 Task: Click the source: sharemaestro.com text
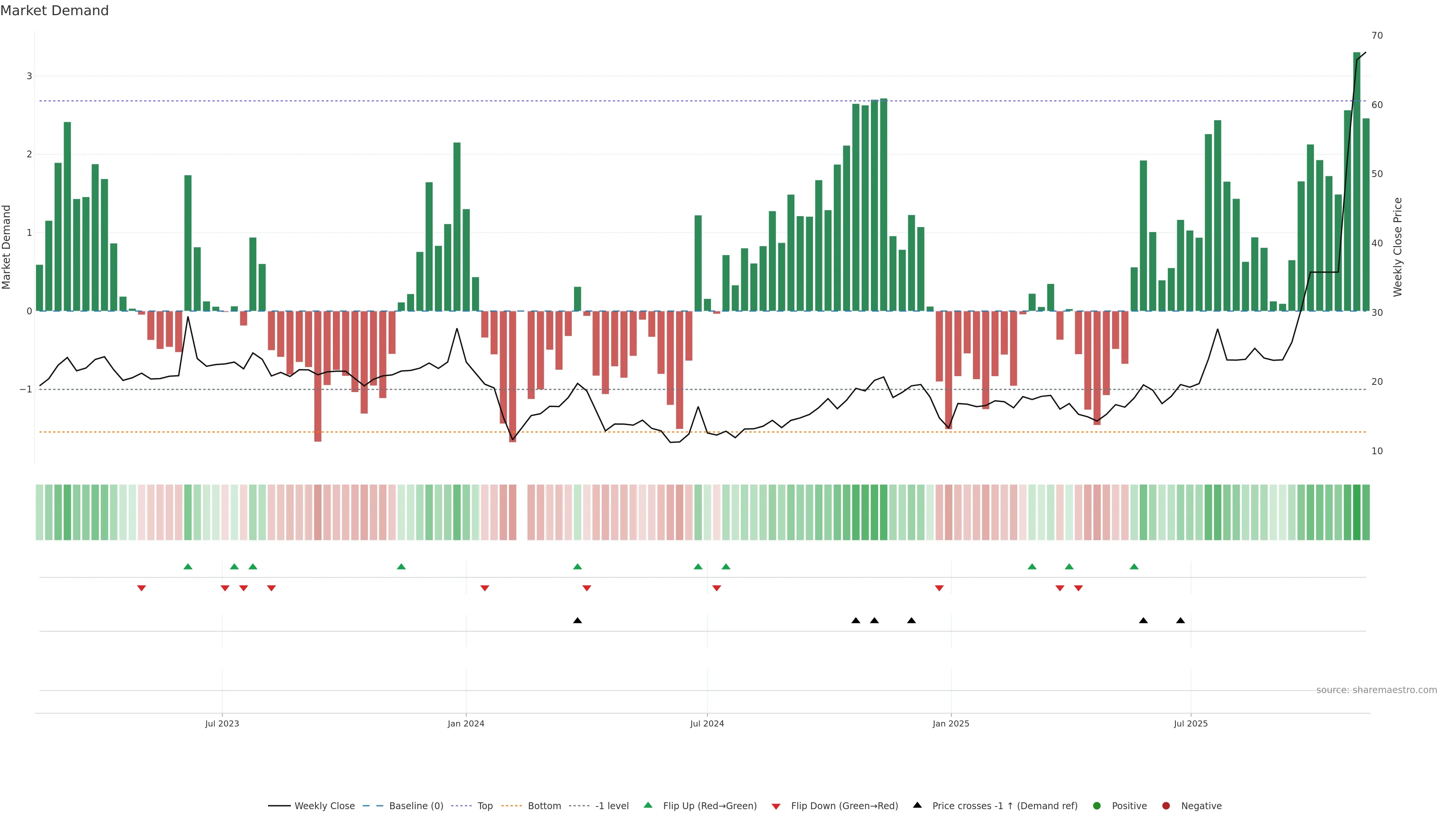(x=1376, y=690)
